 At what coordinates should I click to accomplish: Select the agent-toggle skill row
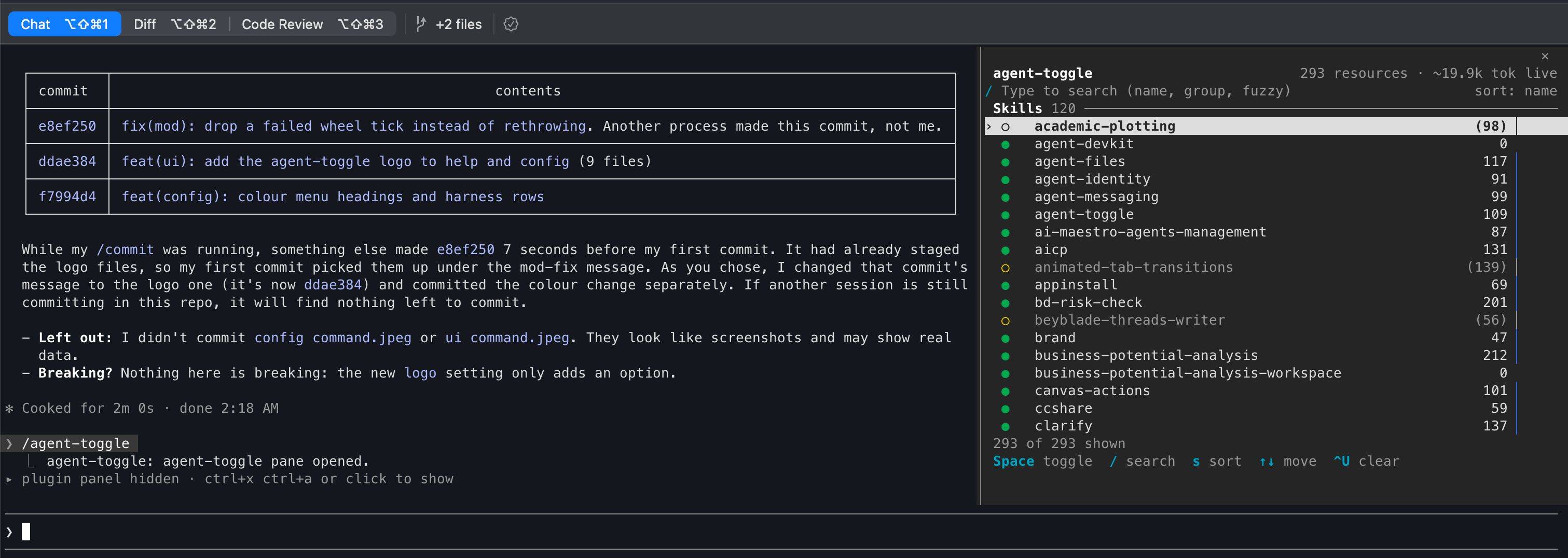pos(1251,214)
